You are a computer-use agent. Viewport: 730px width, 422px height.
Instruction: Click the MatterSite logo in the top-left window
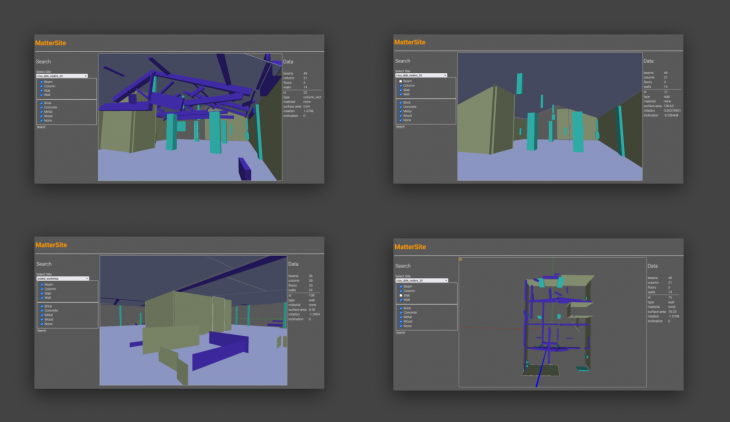51,43
